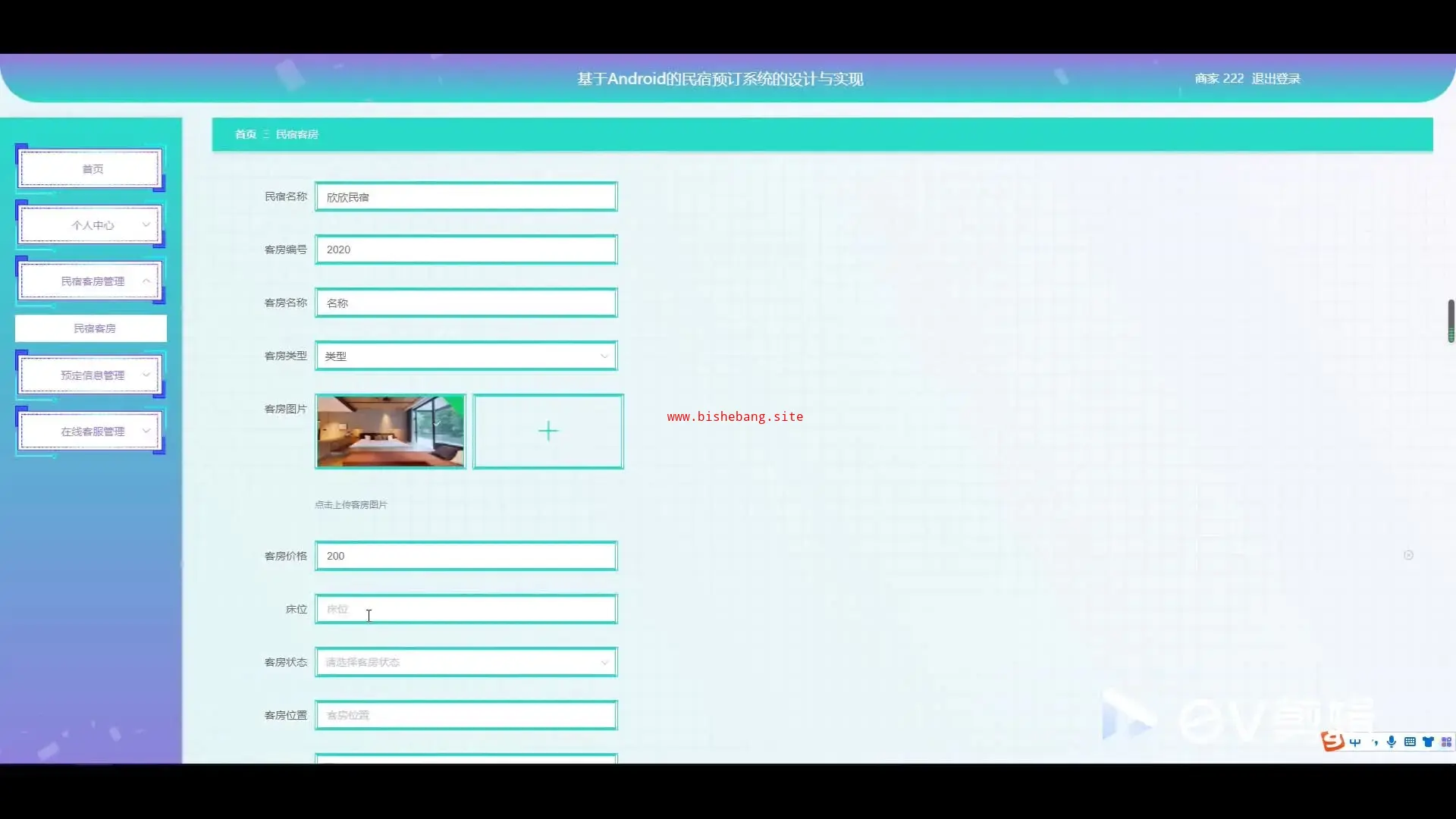The image size is (1456, 819).
Task: Click the microphone voice input icon
Action: click(1392, 742)
